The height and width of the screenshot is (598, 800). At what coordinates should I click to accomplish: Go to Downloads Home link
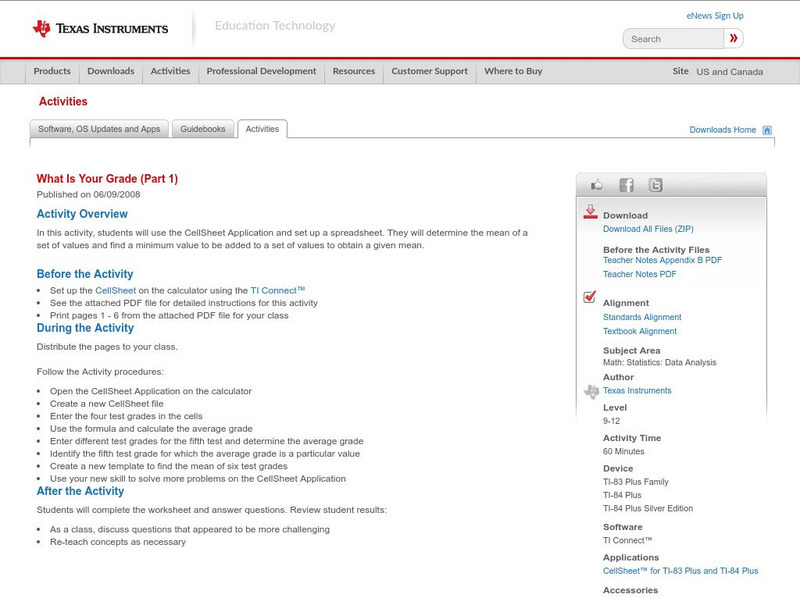coord(722,130)
